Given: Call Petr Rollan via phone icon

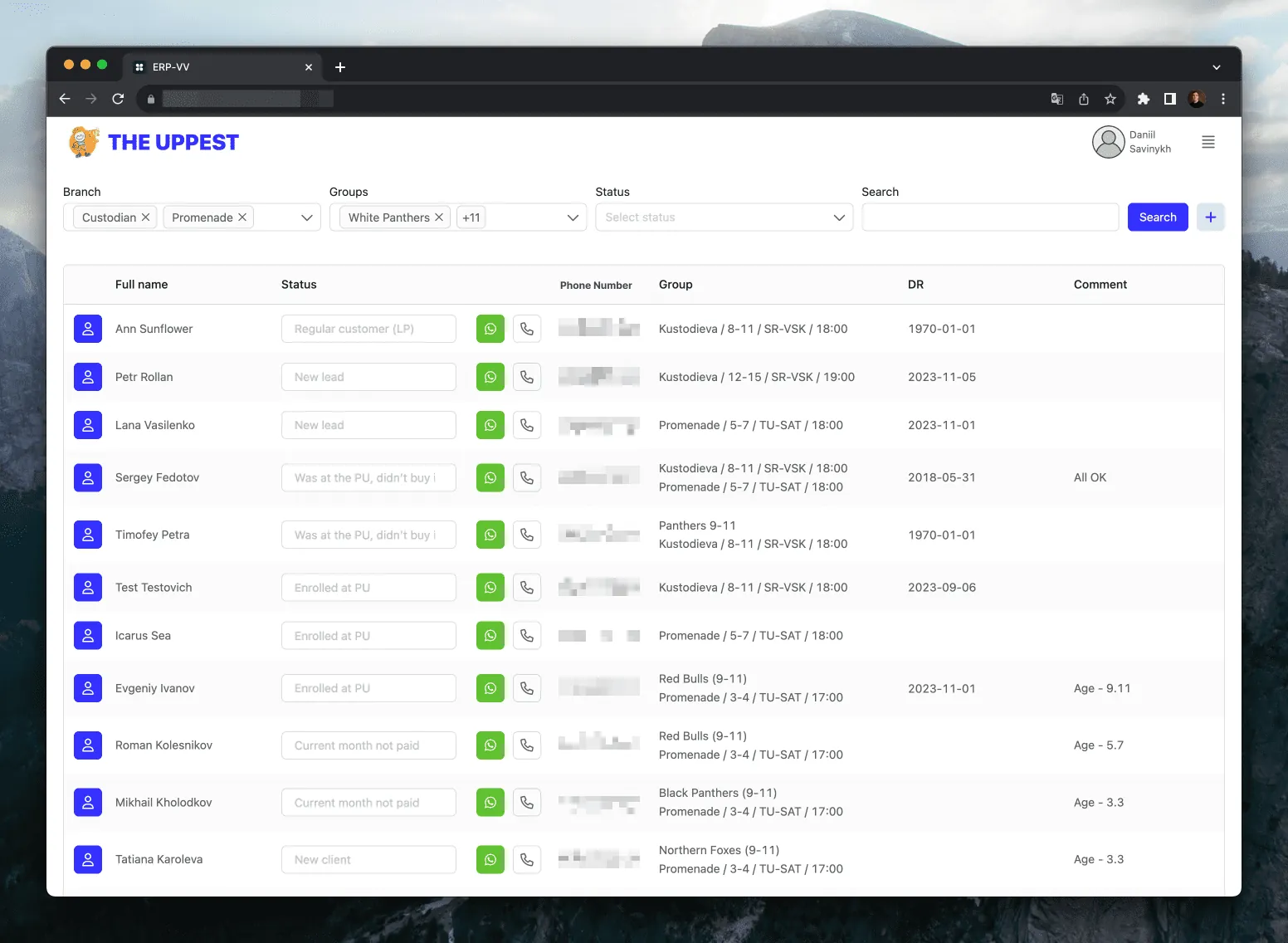Looking at the screenshot, I should coord(527,377).
